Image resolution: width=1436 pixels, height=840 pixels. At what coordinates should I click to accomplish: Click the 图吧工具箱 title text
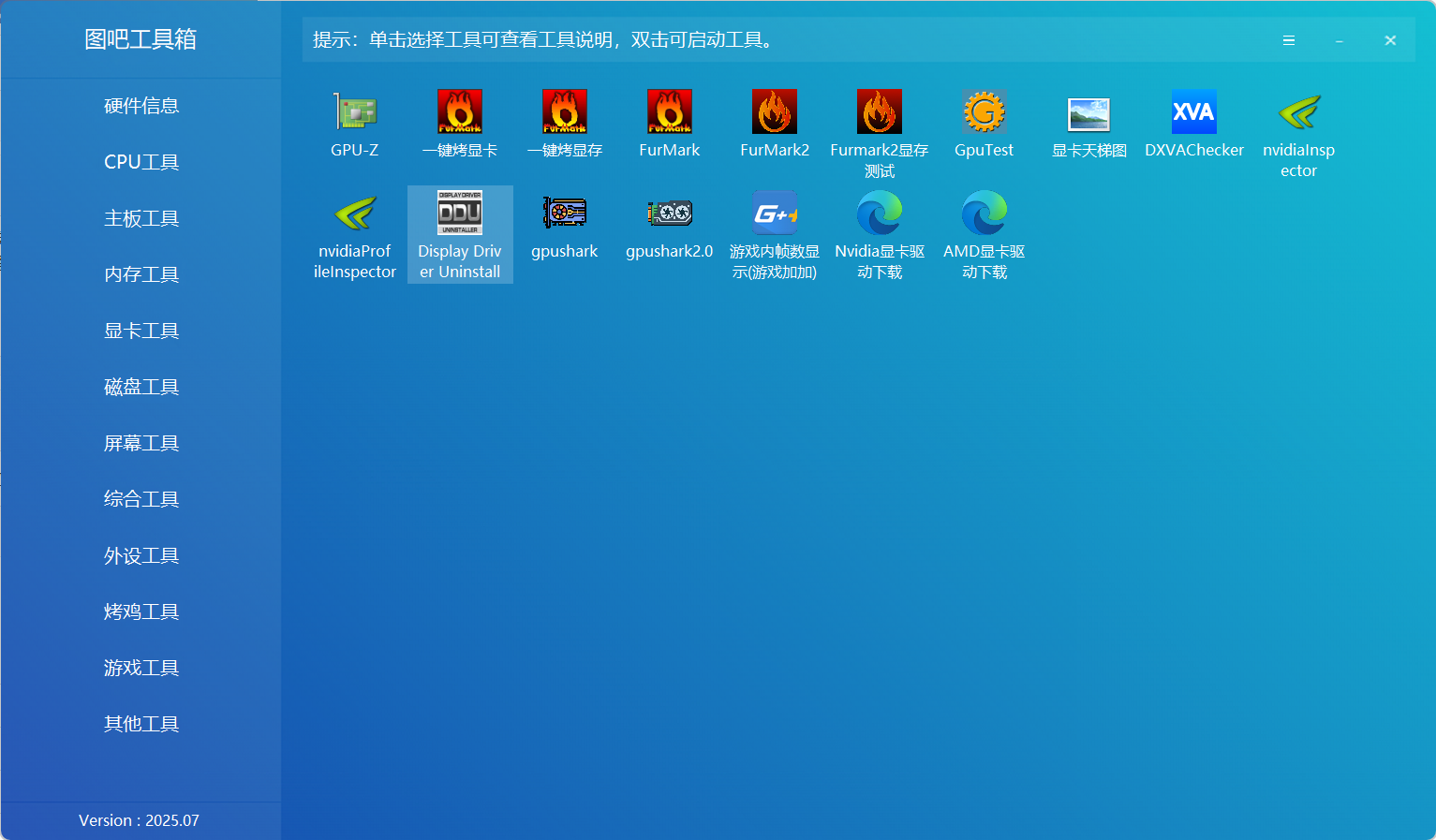coord(141,39)
